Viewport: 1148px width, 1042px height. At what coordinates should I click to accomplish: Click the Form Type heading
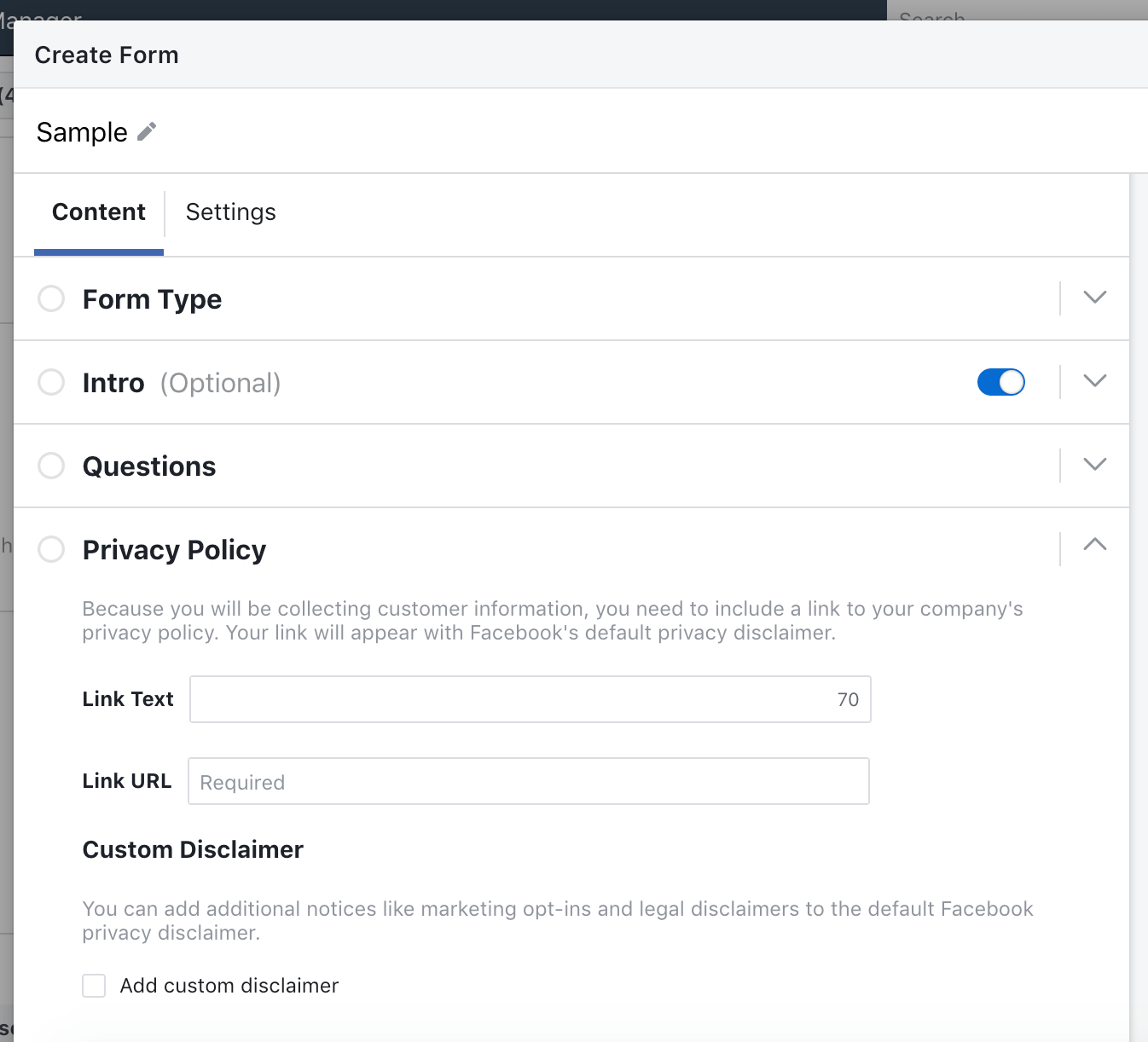tap(152, 299)
